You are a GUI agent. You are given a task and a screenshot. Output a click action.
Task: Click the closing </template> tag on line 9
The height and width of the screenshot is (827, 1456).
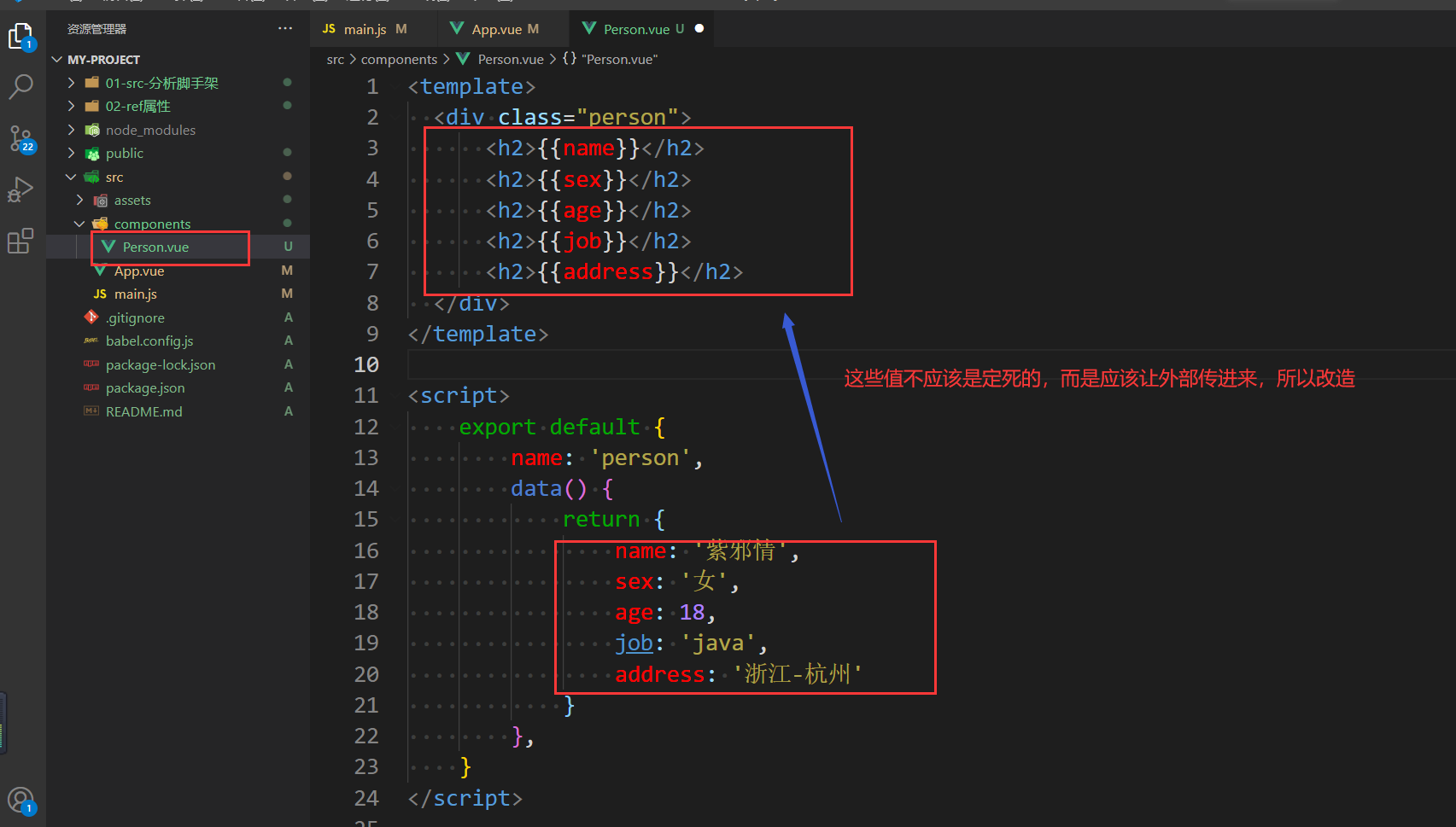pos(478,334)
